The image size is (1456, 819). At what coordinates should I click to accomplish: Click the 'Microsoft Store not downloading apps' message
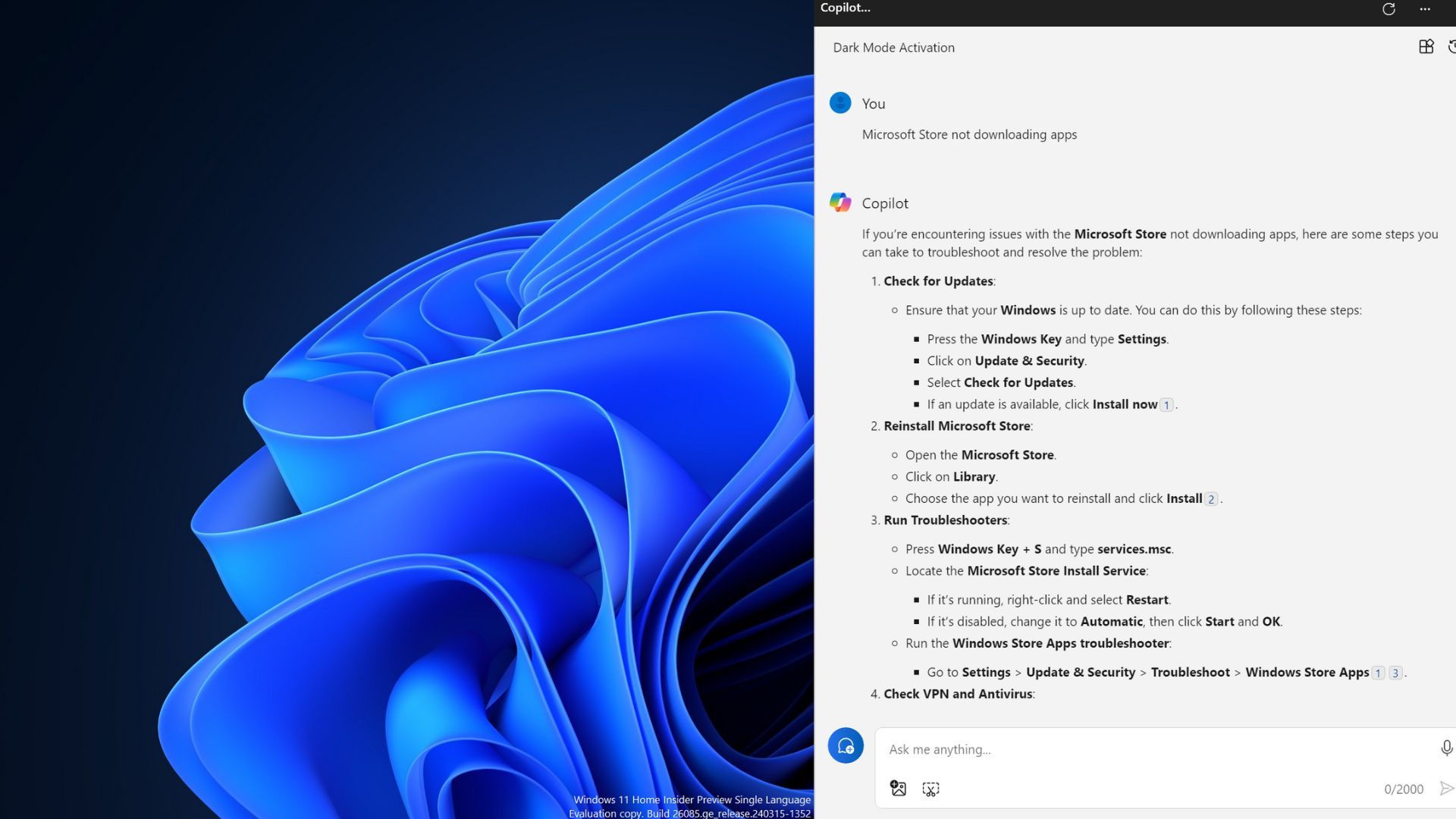(969, 135)
